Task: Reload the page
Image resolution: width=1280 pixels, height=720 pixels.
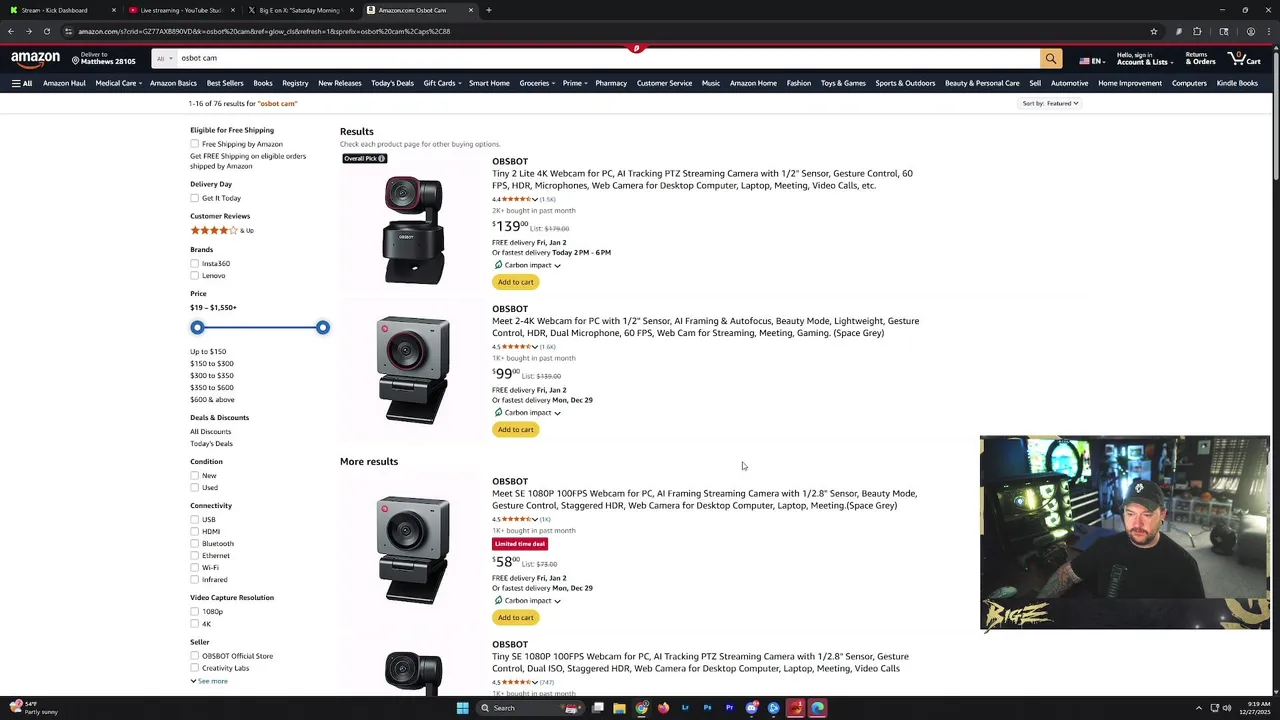Action: (x=46, y=31)
